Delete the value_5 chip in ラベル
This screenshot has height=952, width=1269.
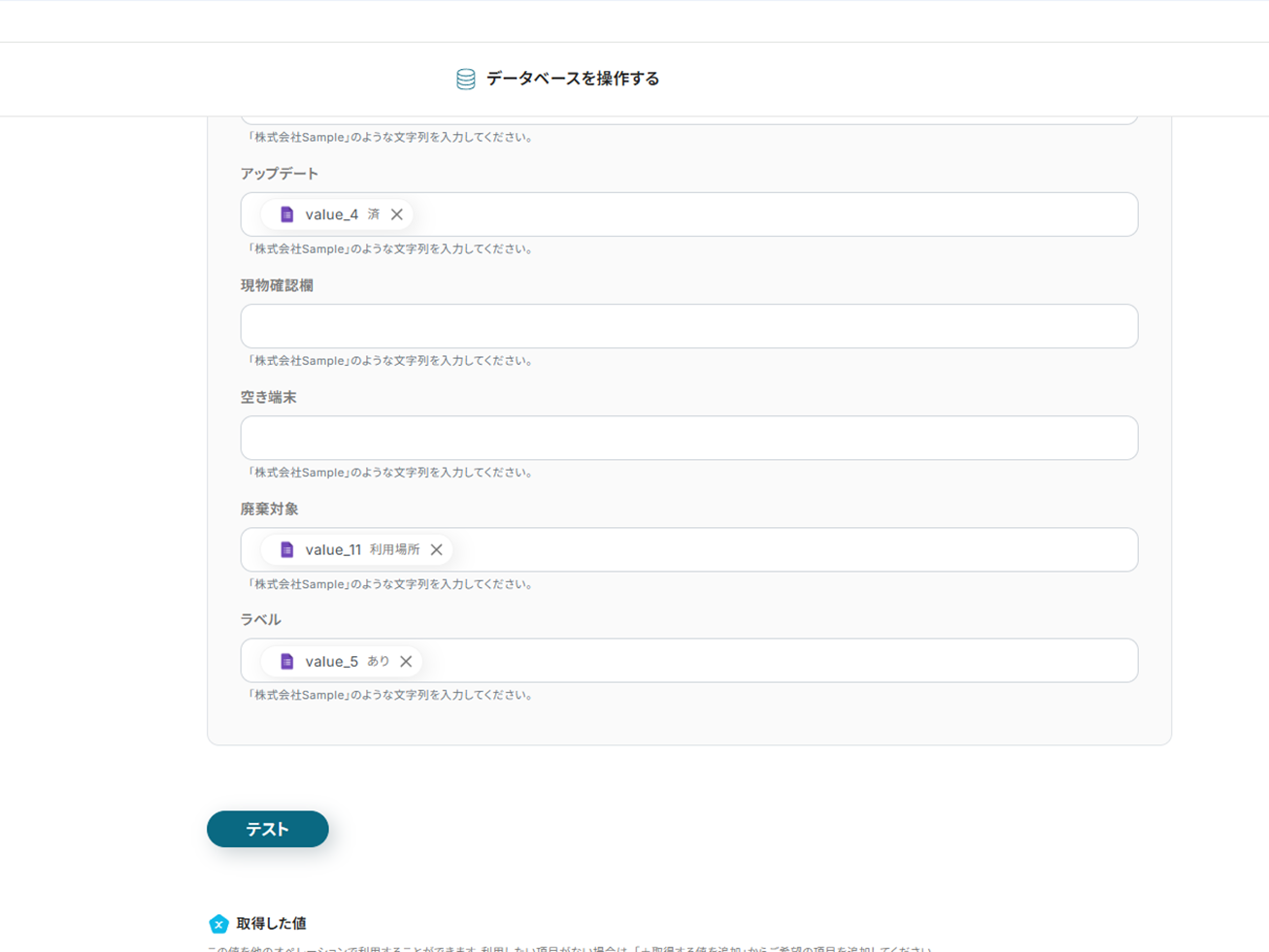(x=406, y=661)
